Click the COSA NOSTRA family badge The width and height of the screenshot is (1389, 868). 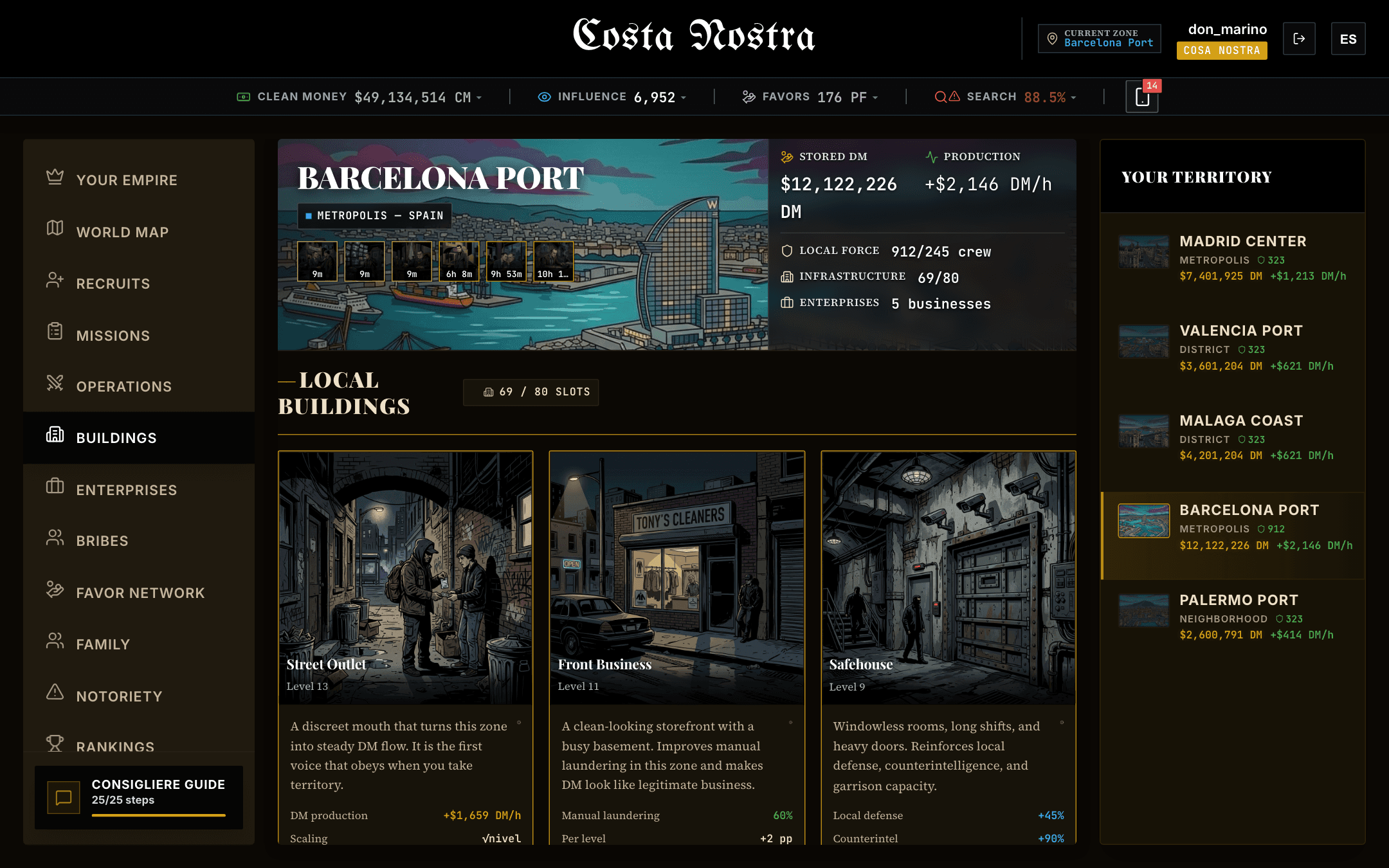click(1222, 50)
